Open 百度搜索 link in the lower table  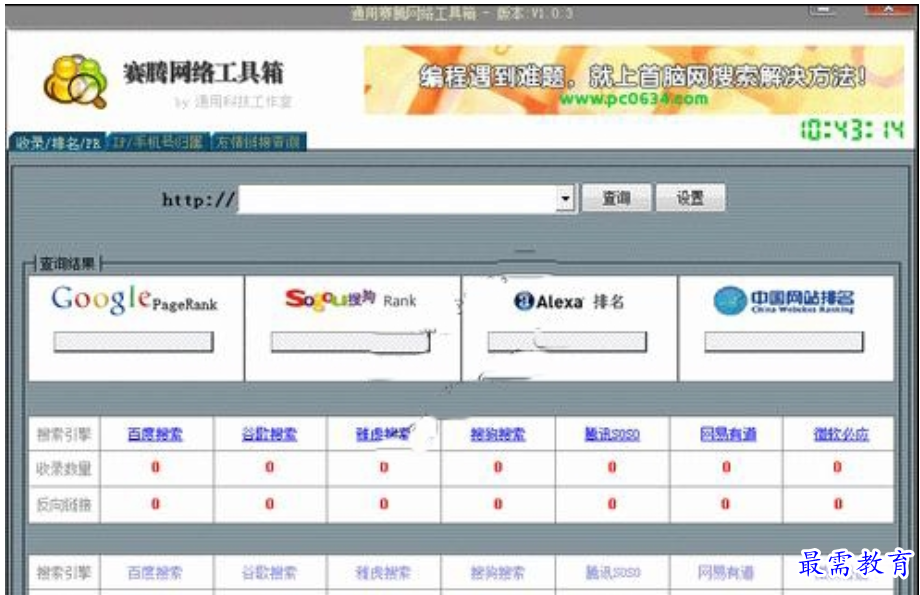(155, 572)
